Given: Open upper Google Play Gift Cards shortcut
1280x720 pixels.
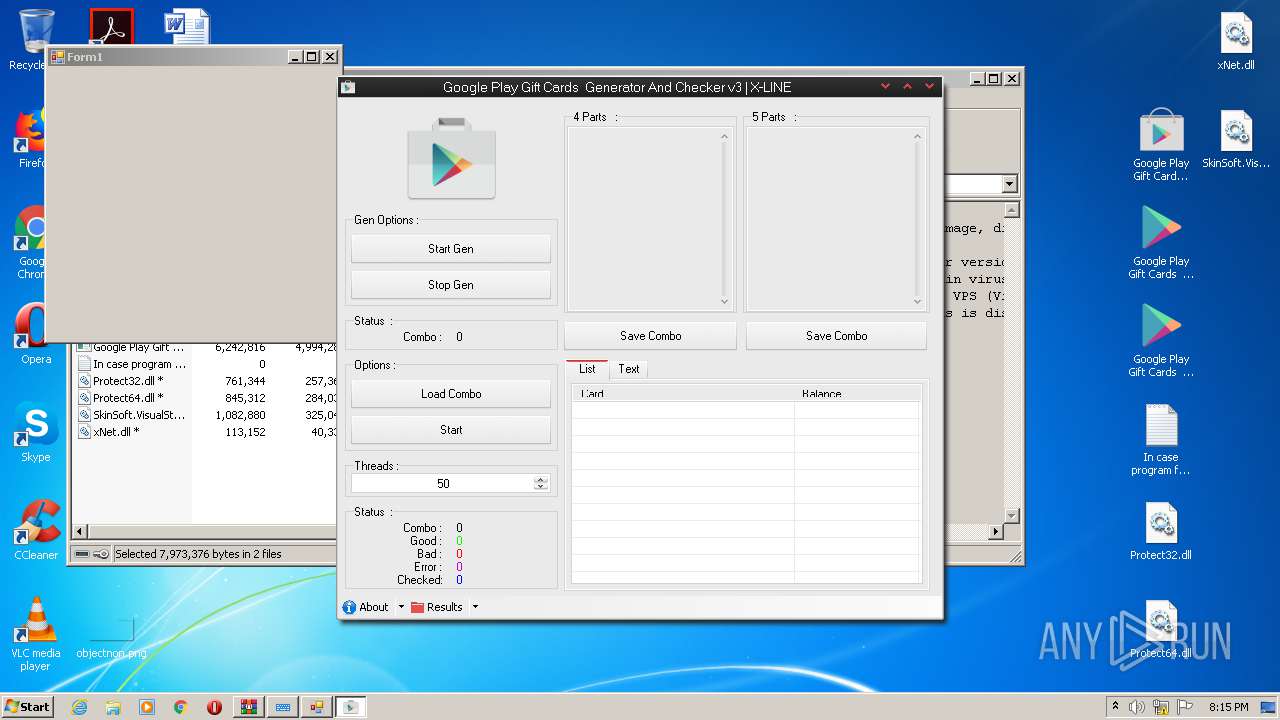Looking at the screenshot, I should click(x=1161, y=242).
